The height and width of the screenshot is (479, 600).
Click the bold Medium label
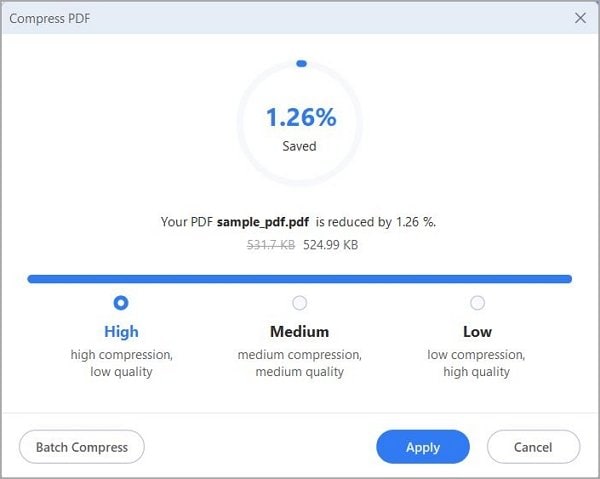click(299, 331)
